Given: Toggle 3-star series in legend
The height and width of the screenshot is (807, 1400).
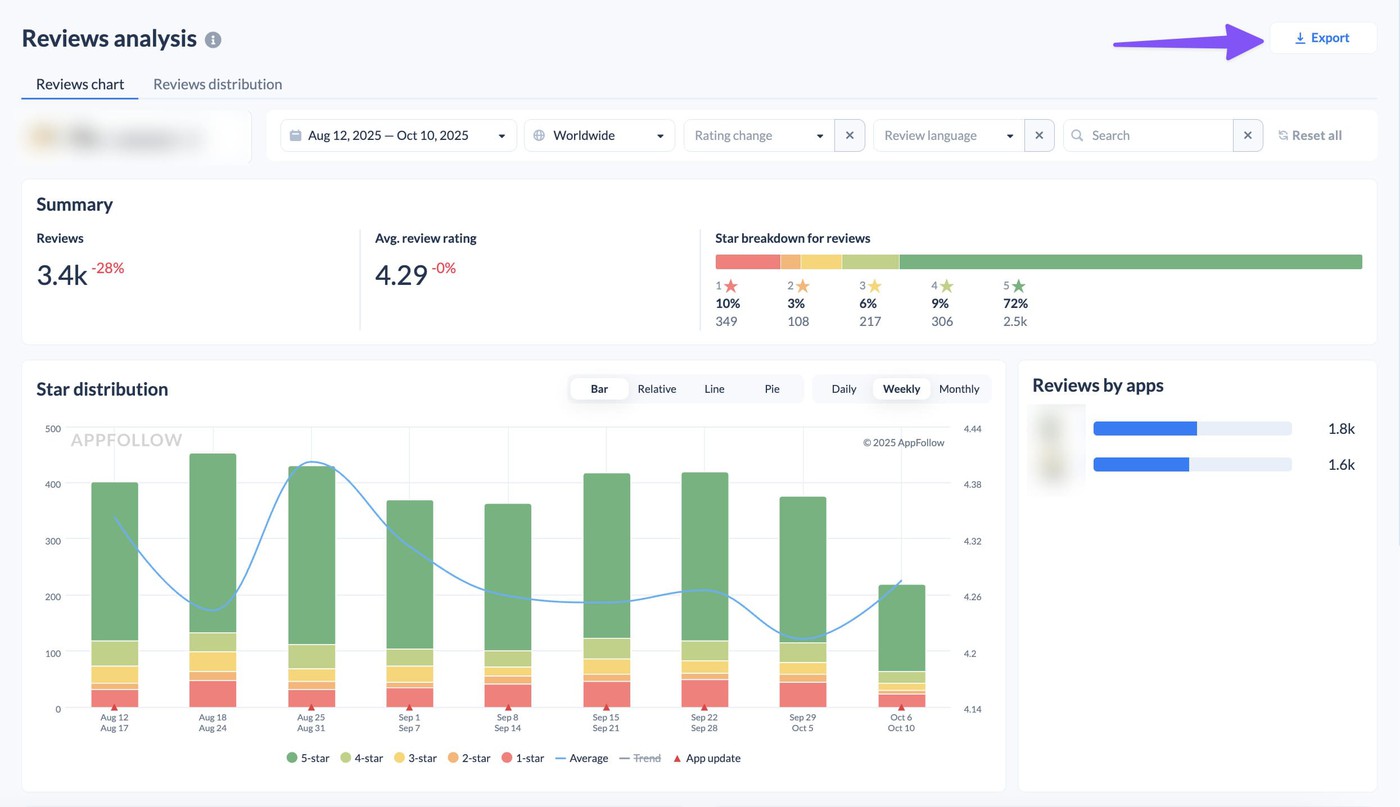Looking at the screenshot, I should click(x=415, y=758).
